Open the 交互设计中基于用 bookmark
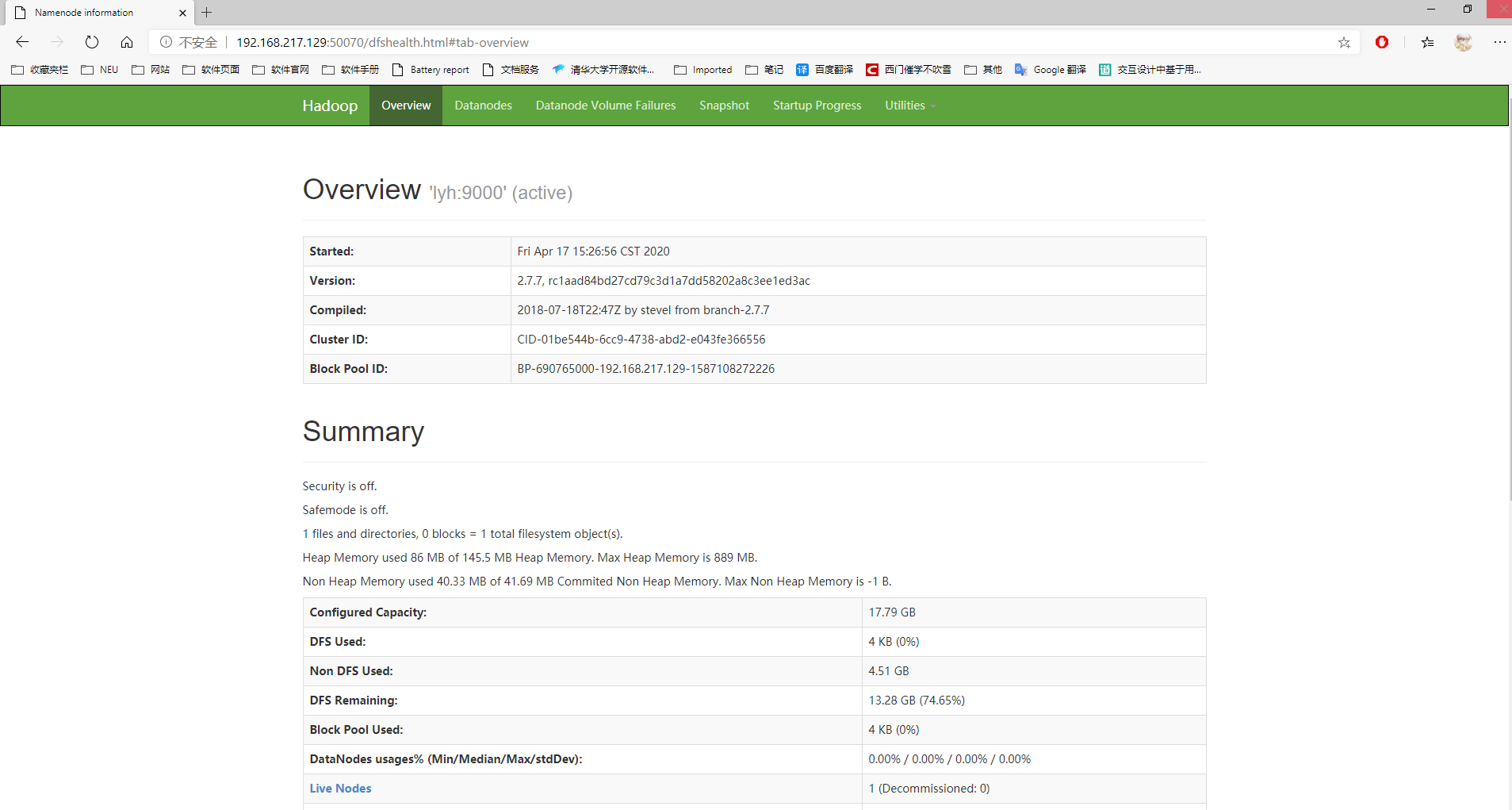Screen dimensions: 1512x810 point(1150,70)
